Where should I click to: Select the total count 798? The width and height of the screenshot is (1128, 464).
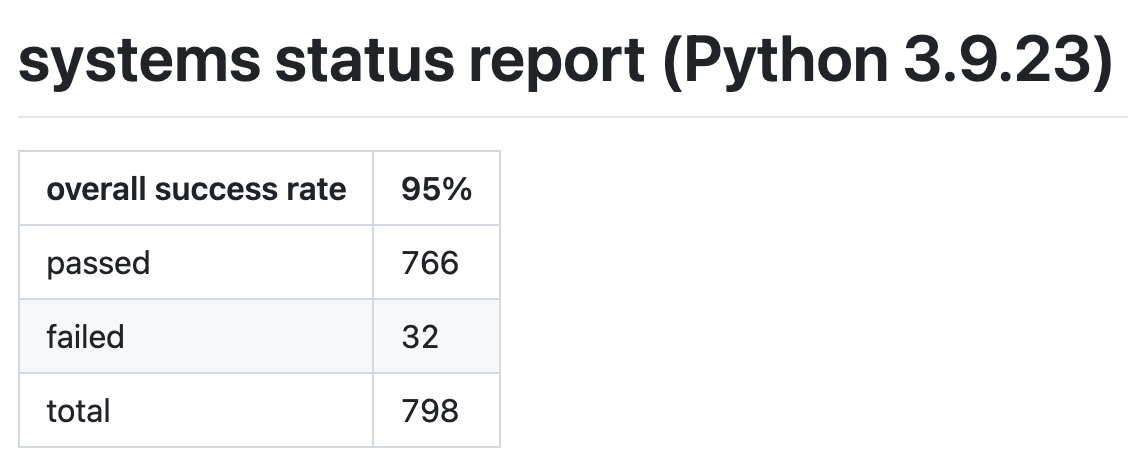429,411
